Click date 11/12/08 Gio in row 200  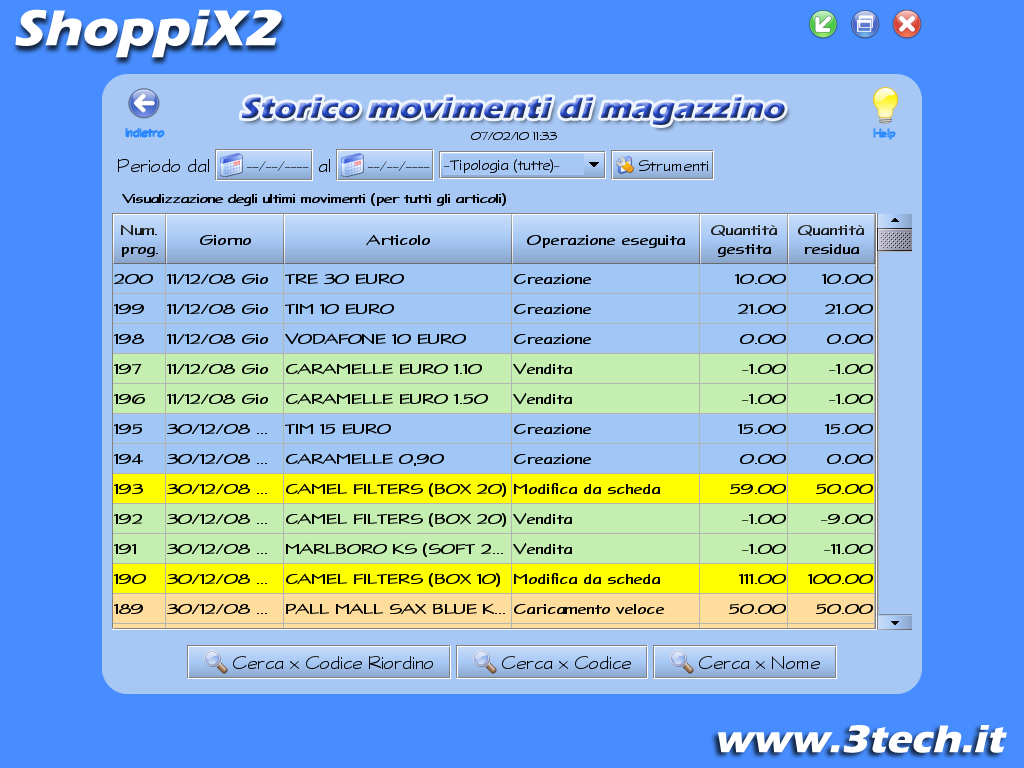click(x=225, y=279)
